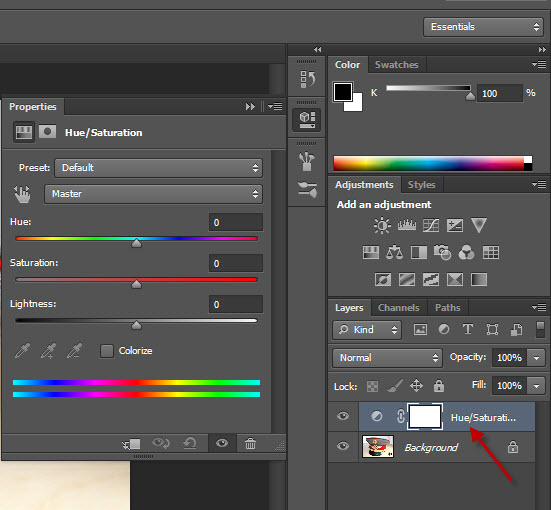The image size is (551, 510).
Task: Hide the Background layer
Action: click(x=343, y=446)
